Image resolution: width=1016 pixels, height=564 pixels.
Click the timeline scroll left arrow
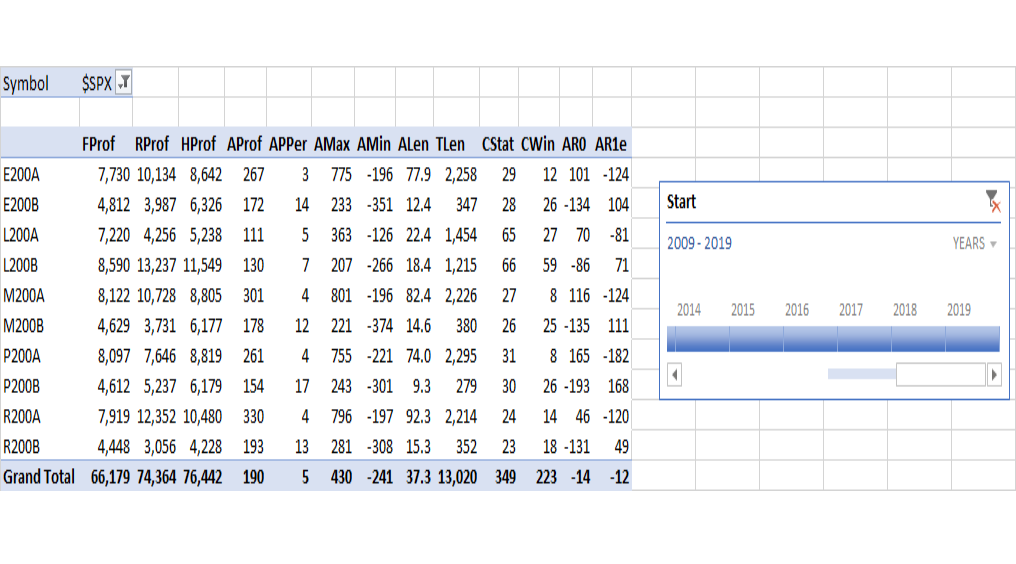675,375
